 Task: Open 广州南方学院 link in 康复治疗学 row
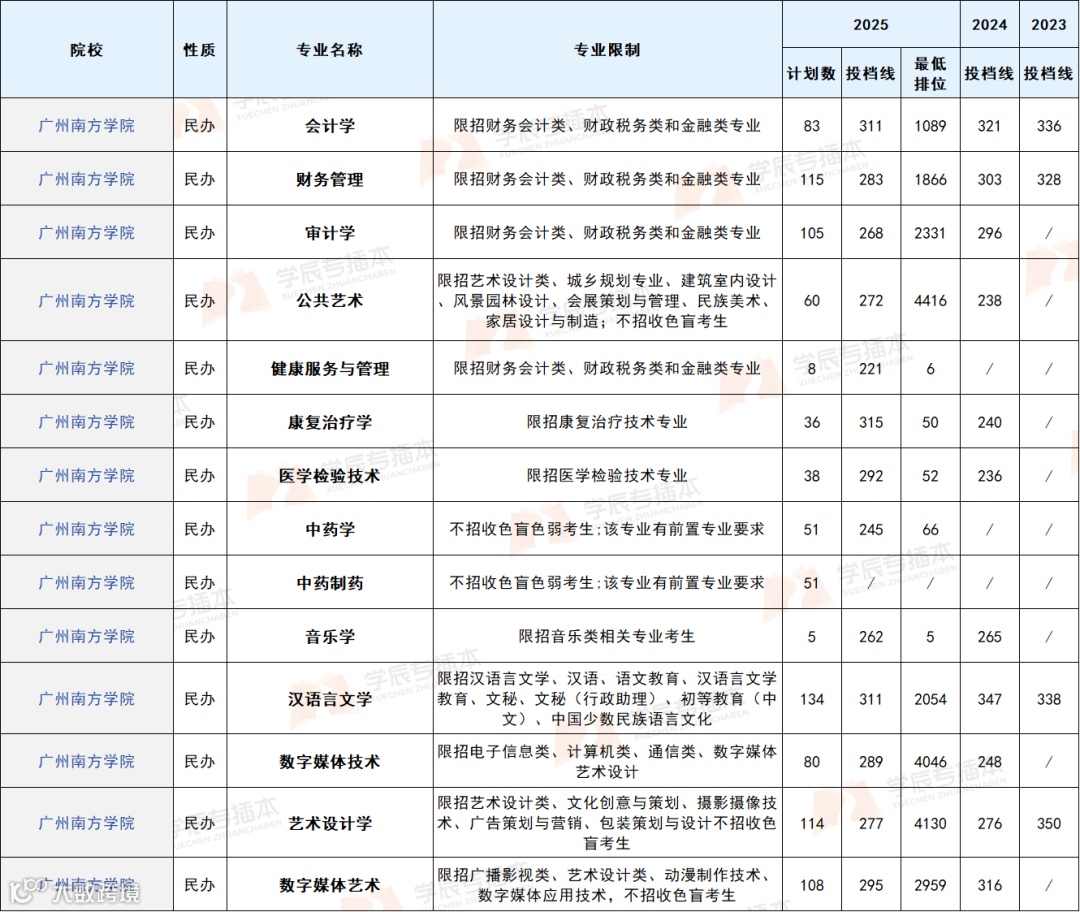[87, 422]
